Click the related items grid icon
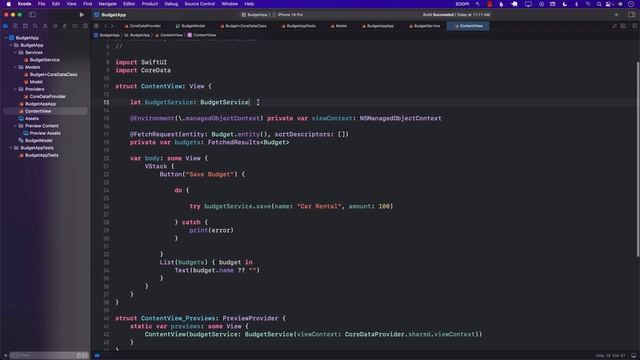 click(x=96, y=26)
